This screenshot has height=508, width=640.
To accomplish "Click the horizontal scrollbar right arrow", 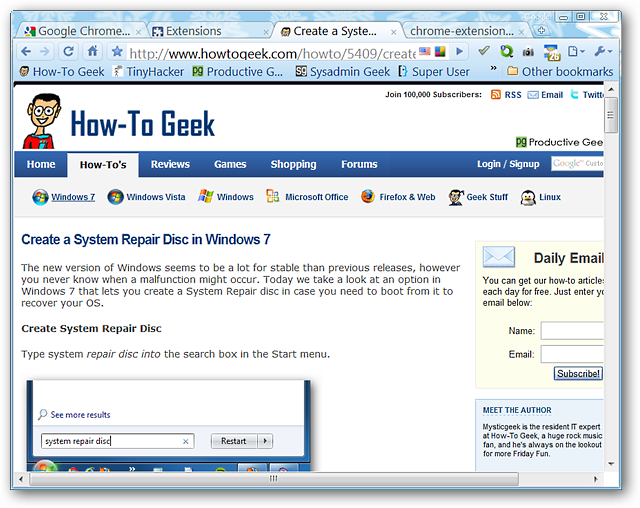I will coord(596,479).
